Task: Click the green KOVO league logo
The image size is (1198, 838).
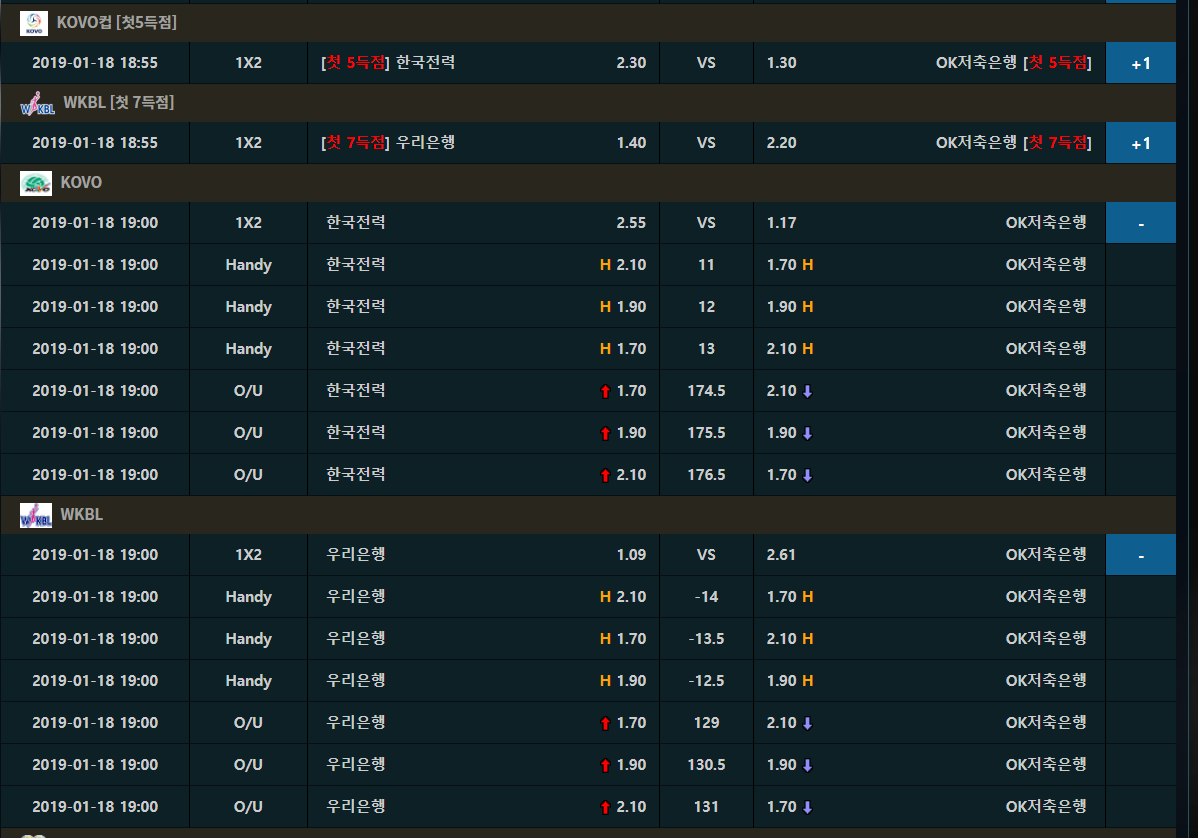Action: click(x=36, y=183)
